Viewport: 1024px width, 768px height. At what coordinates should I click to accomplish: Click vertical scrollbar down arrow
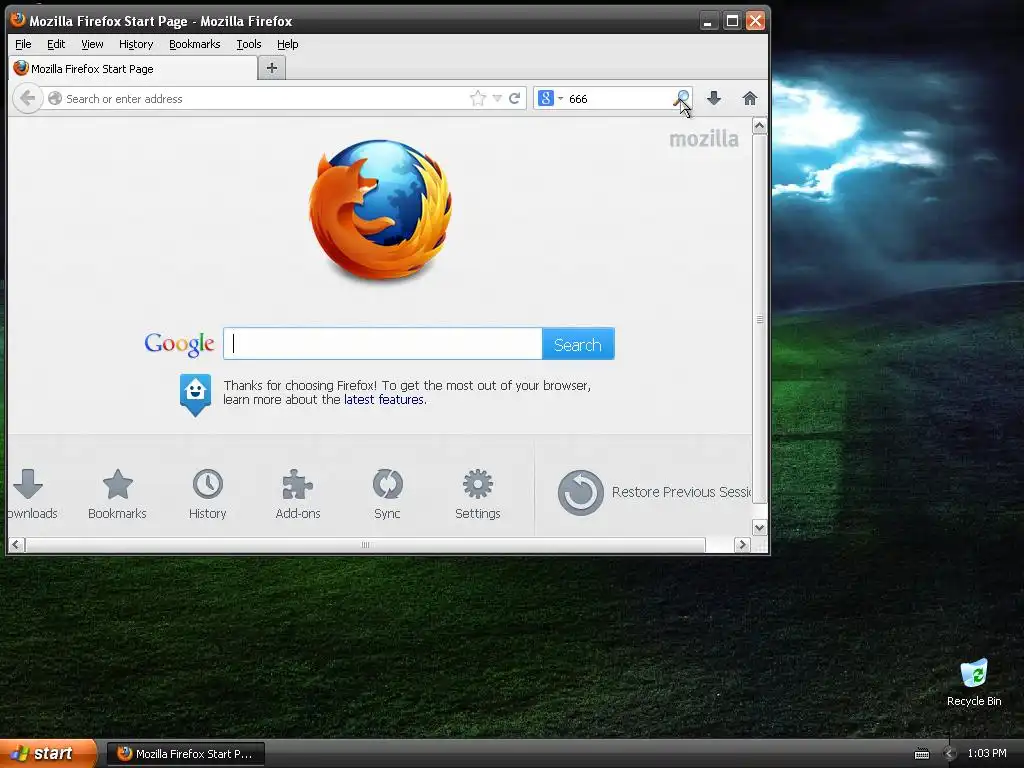[760, 527]
